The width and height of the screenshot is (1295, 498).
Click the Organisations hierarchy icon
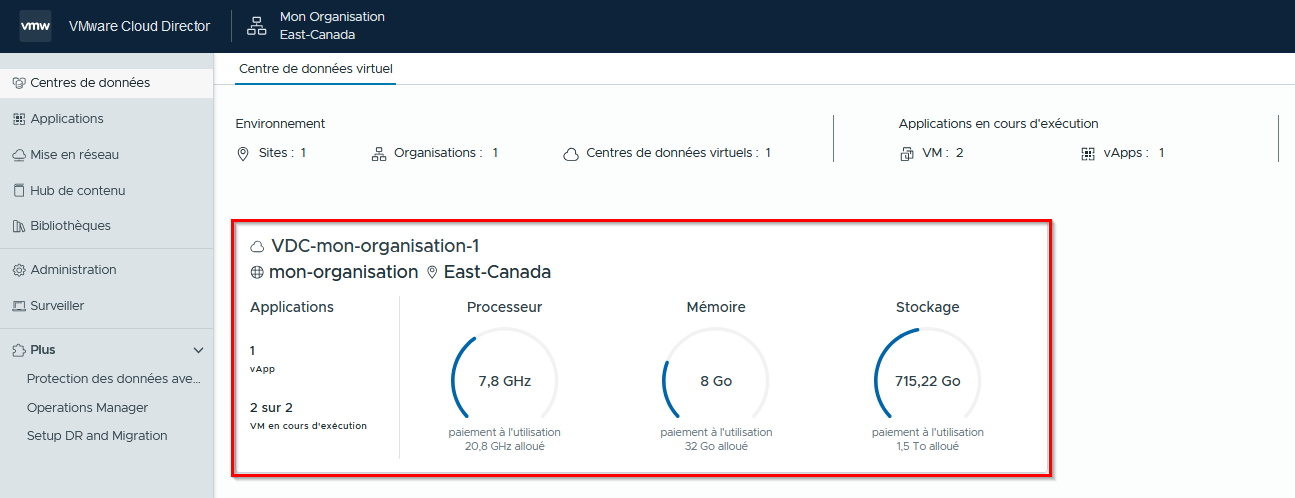coord(378,154)
